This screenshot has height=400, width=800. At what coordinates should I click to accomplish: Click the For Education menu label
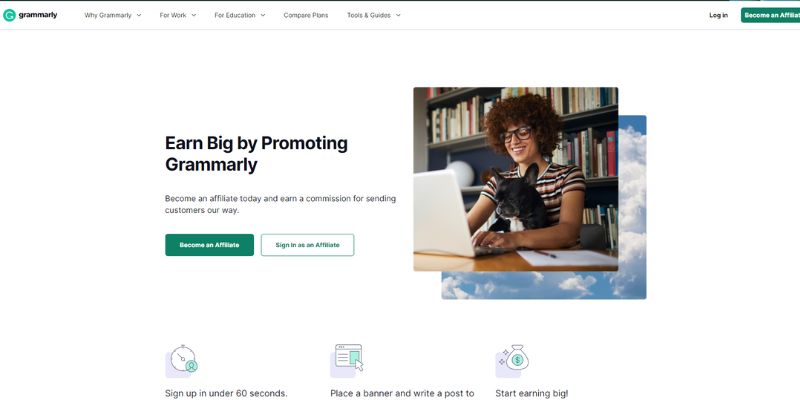tap(235, 15)
